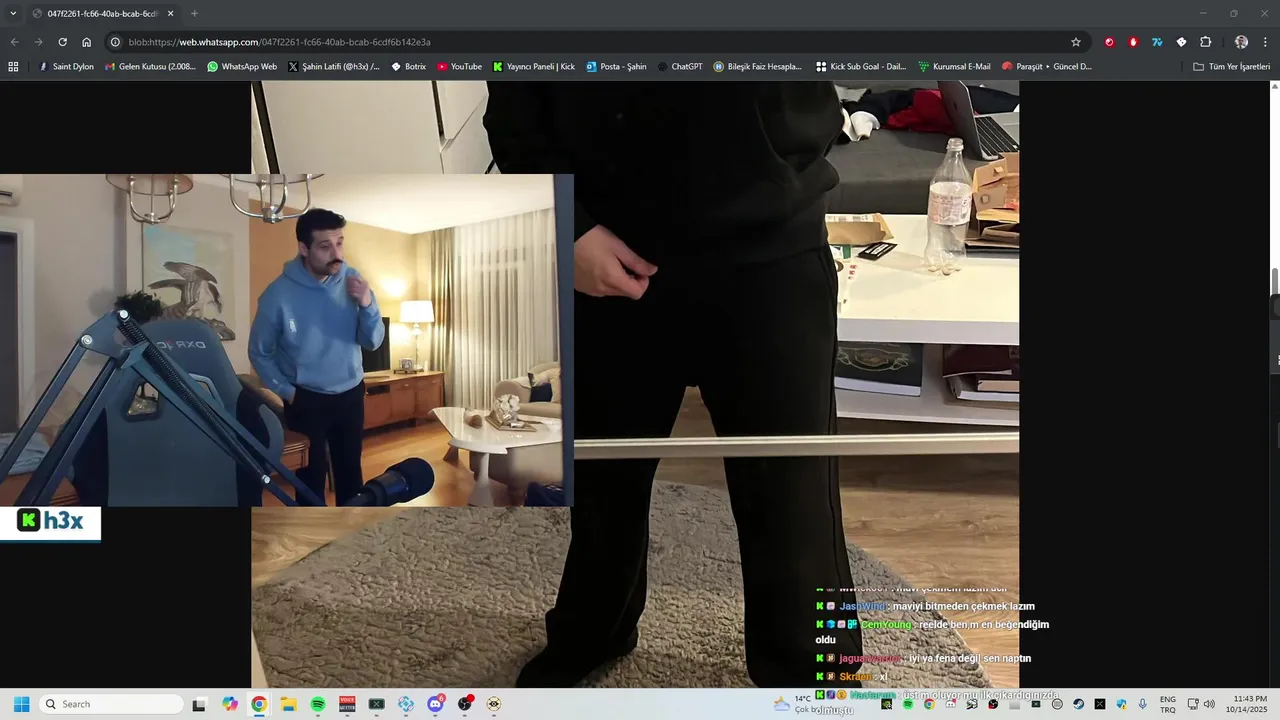Image resolution: width=1280 pixels, height=720 pixels.
Task: Click the red hand extension icon
Action: tap(1133, 42)
